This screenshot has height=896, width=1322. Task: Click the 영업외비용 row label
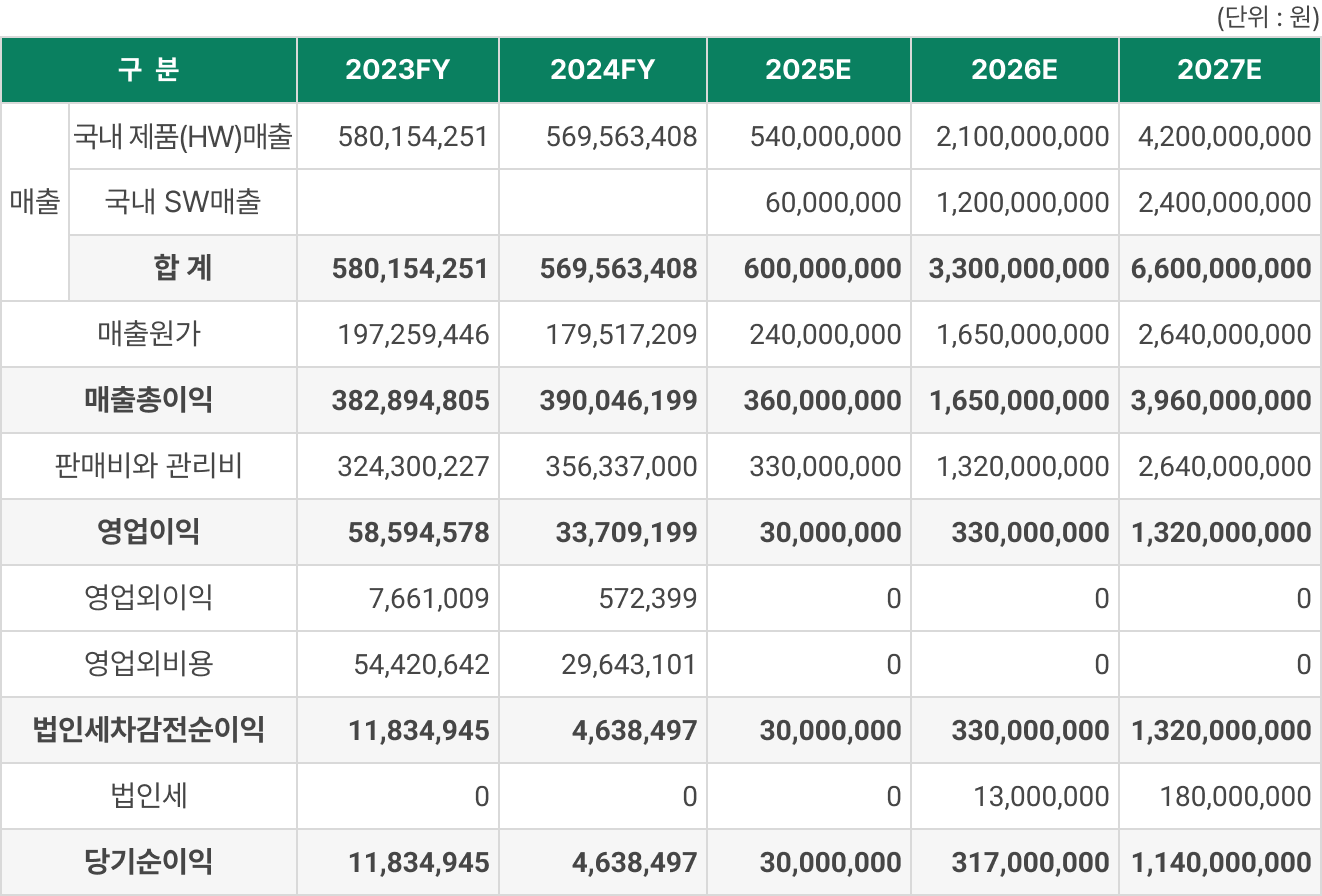point(149,664)
